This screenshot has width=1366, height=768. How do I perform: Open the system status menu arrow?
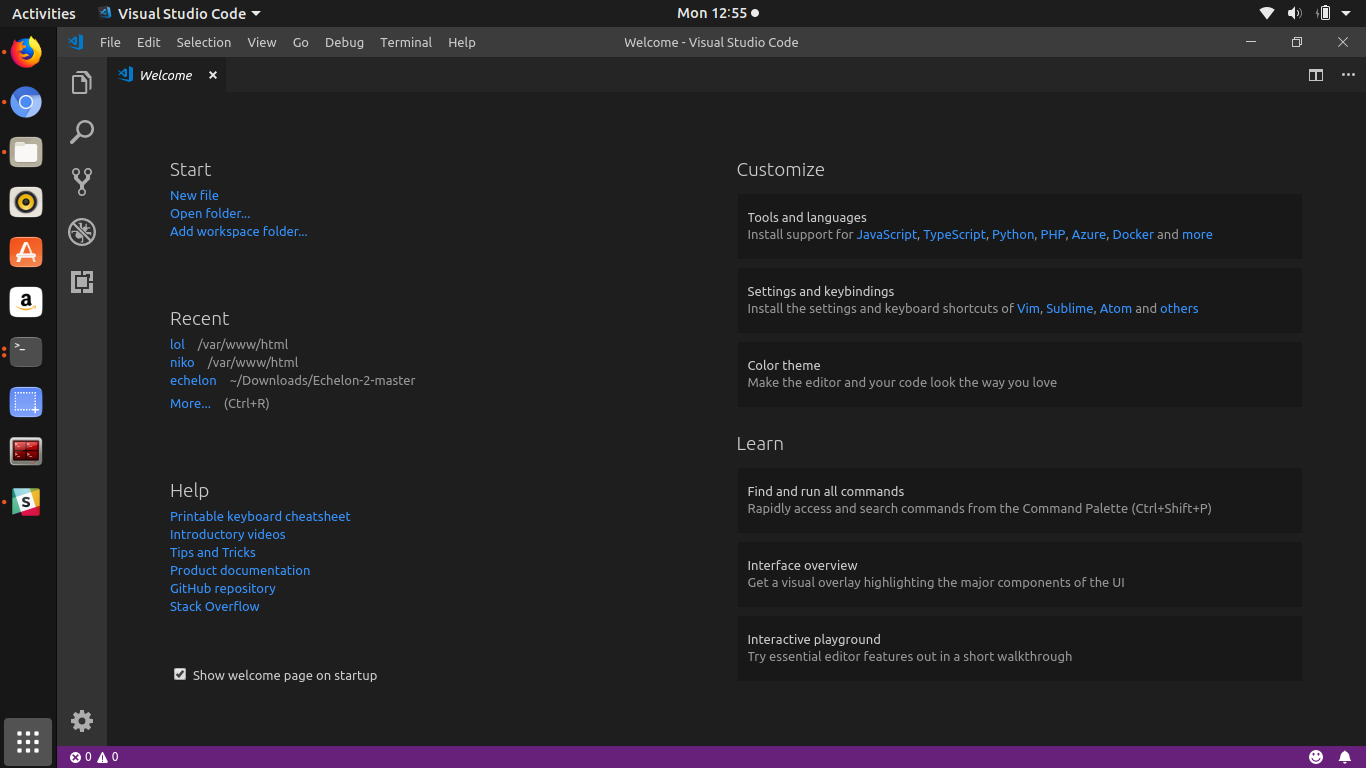(1345, 13)
